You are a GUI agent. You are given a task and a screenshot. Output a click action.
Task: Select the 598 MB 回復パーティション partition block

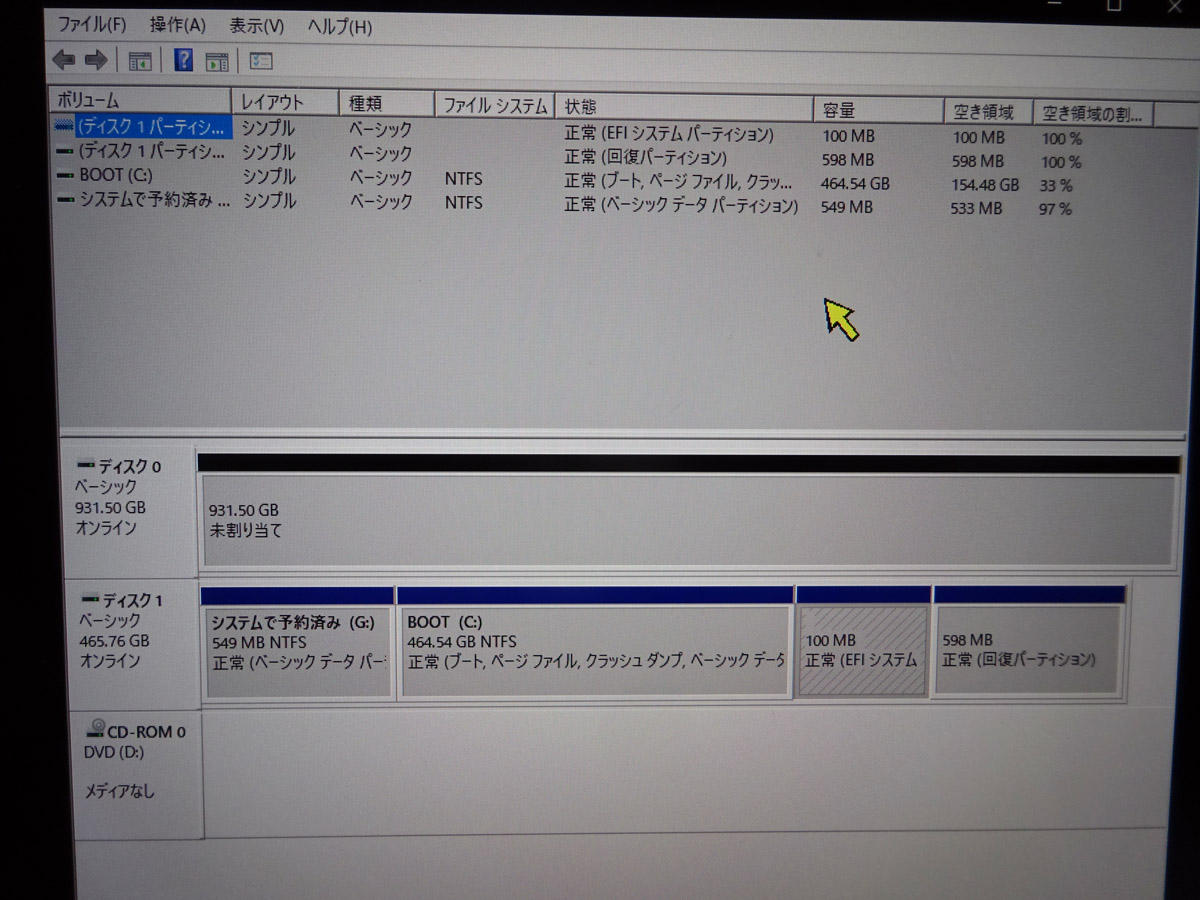click(x=1028, y=650)
